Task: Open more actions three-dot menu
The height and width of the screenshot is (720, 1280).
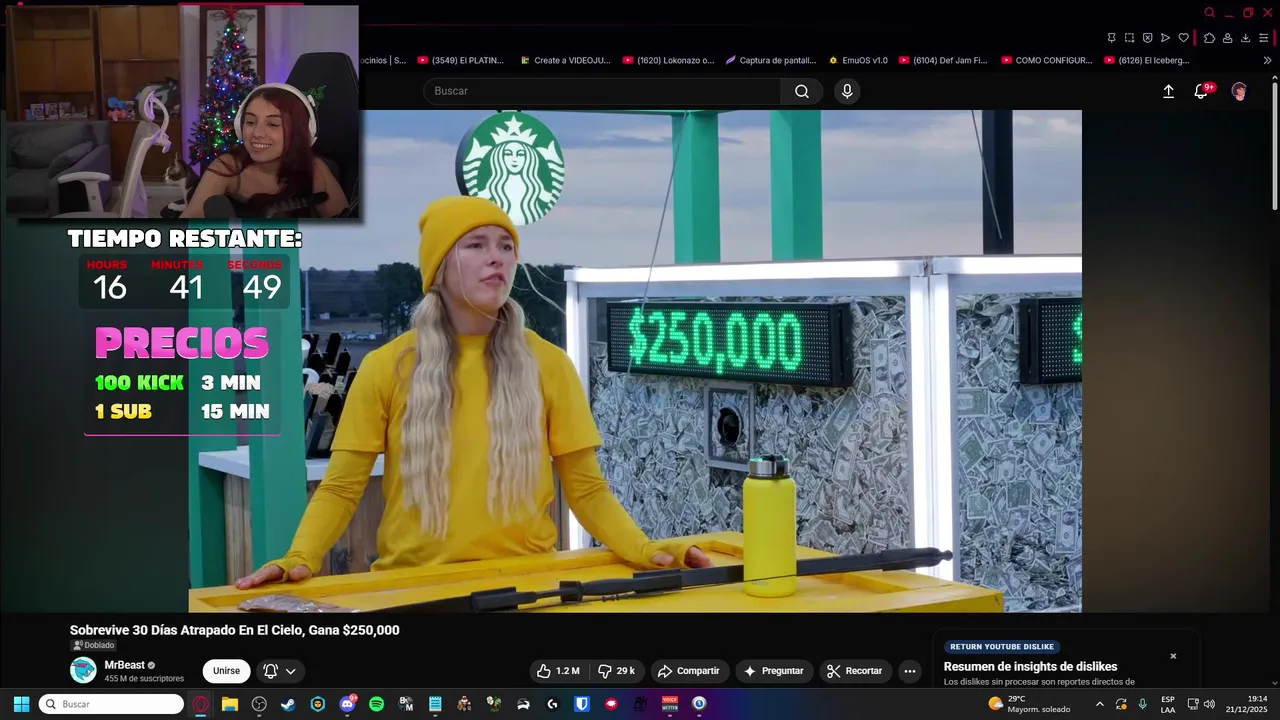Action: (910, 671)
